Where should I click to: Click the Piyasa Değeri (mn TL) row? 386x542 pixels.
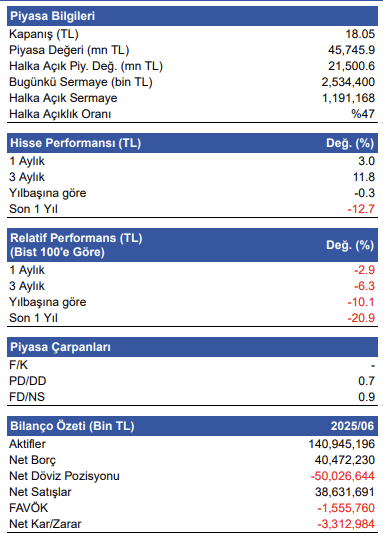192,50
